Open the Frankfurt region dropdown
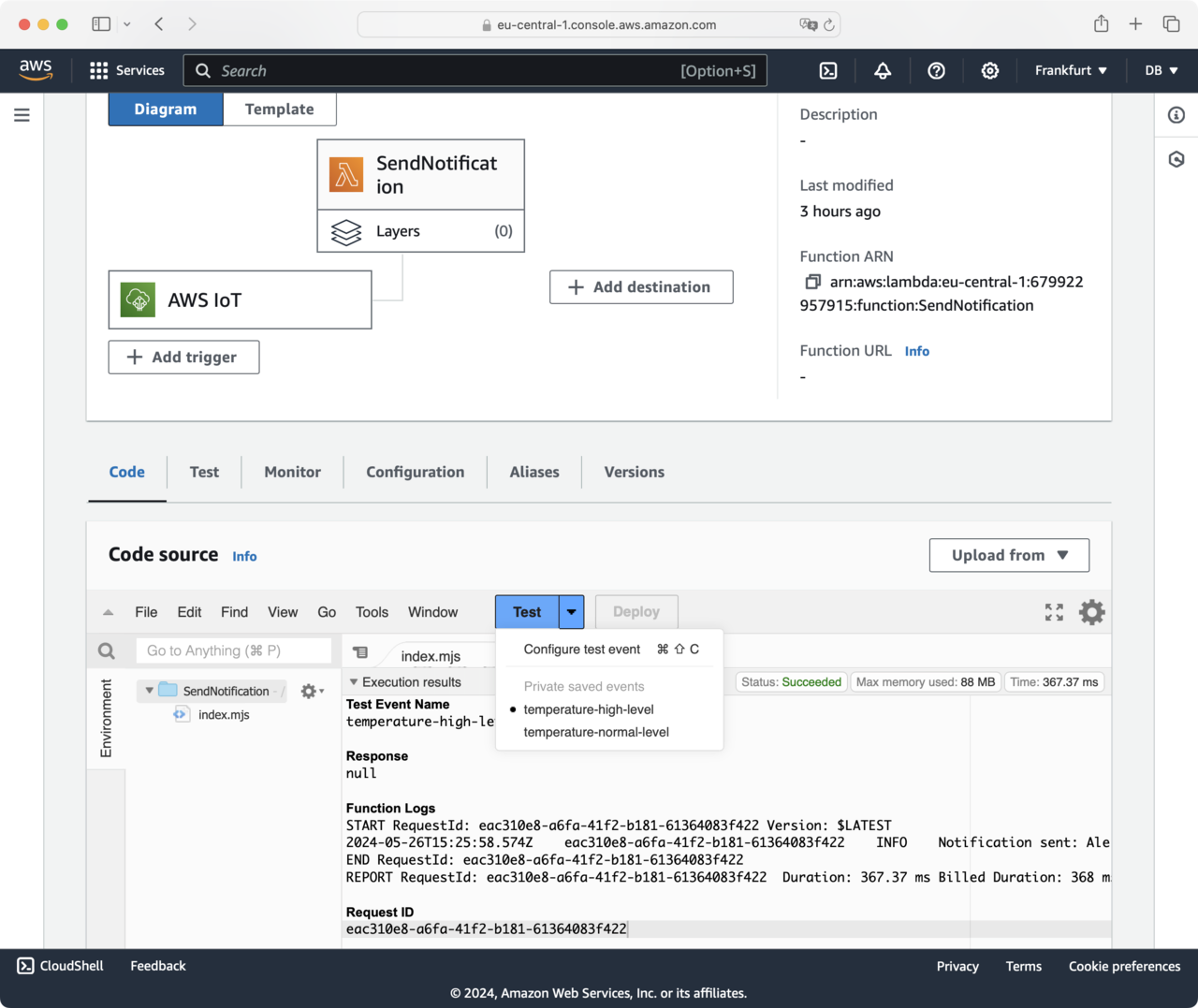The height and width of the screenshot is (1008, 1198). point(1071,71)
